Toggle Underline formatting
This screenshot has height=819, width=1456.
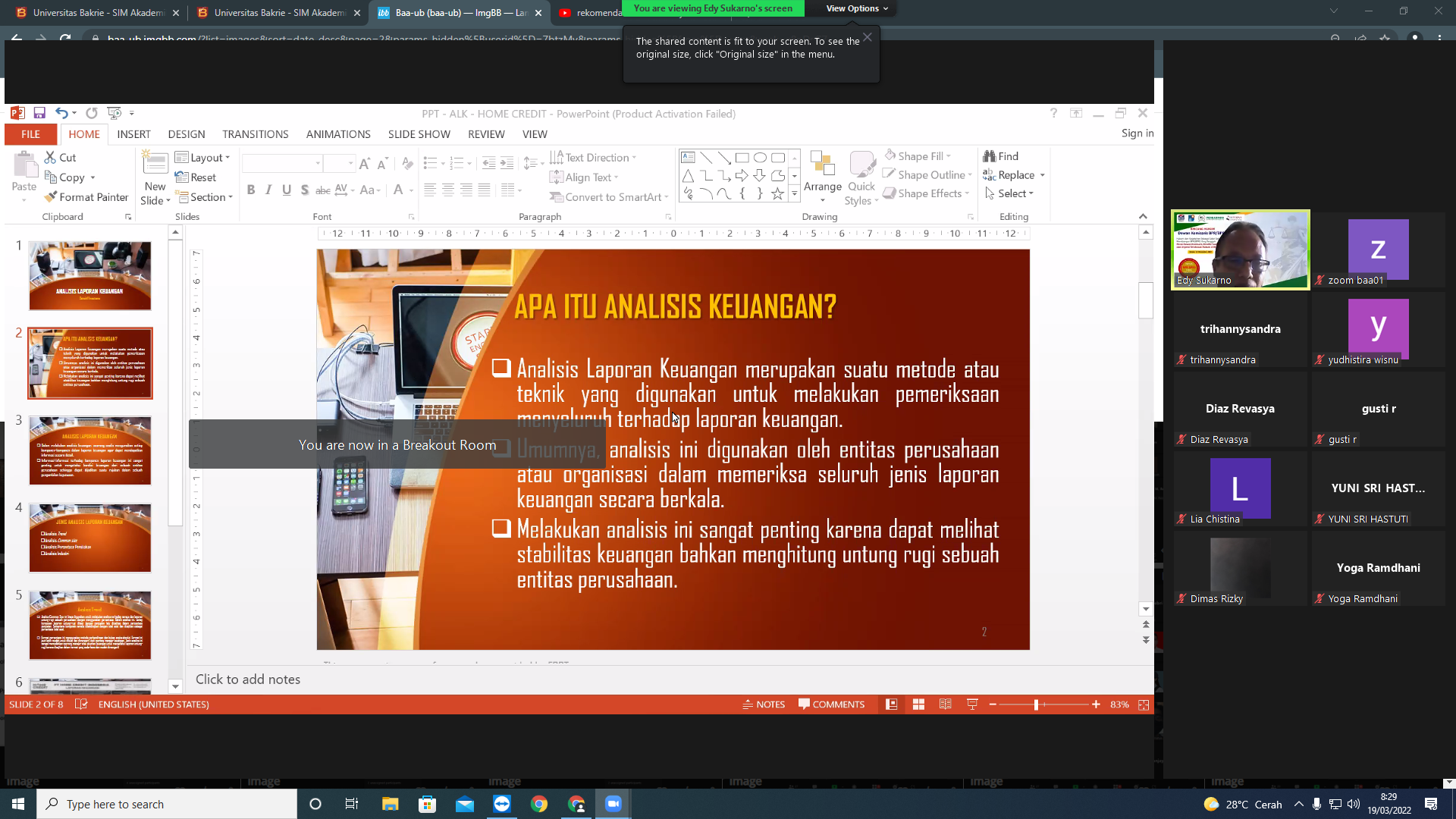[x=287, y=190]
